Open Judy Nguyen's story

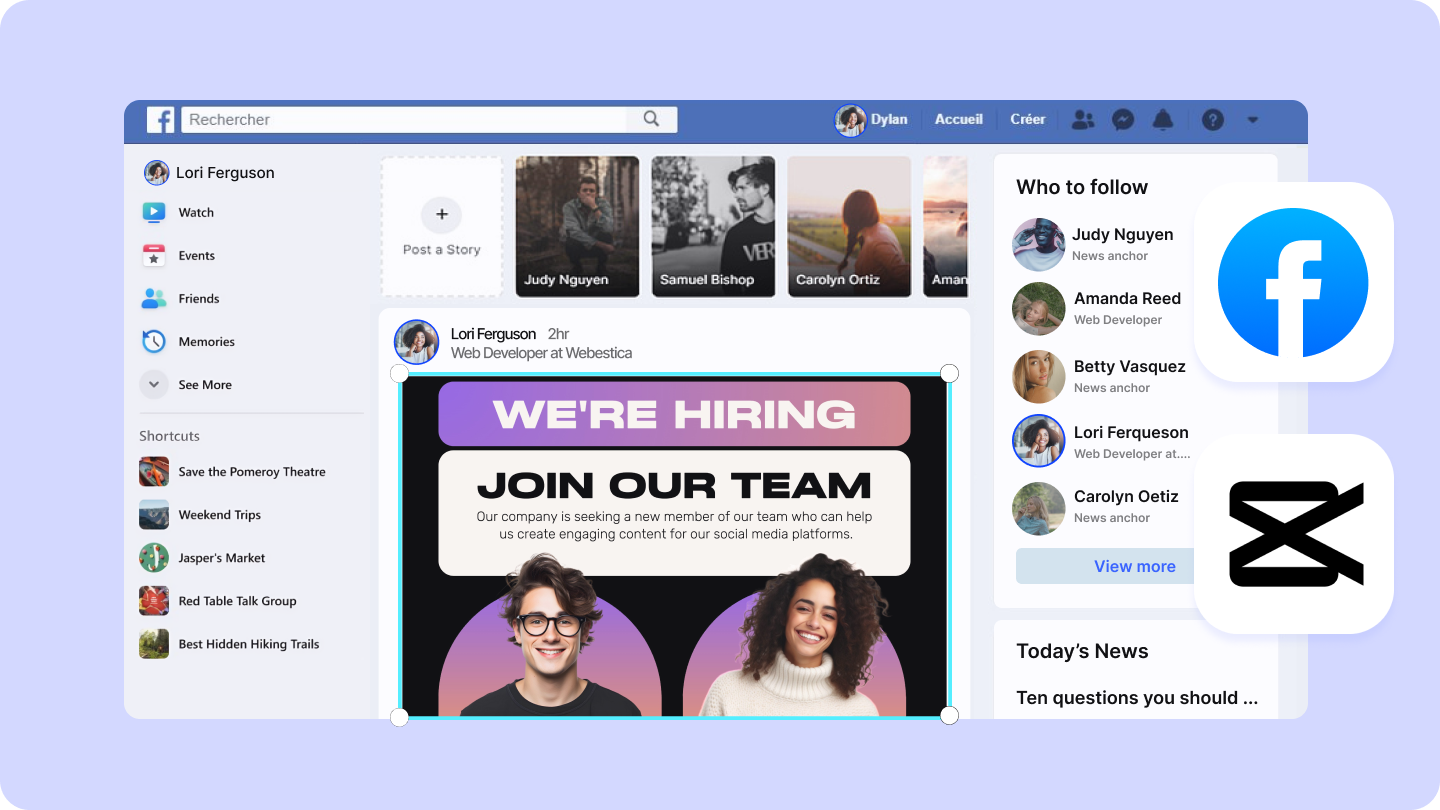pyautogui.click(x=577, y=226)
